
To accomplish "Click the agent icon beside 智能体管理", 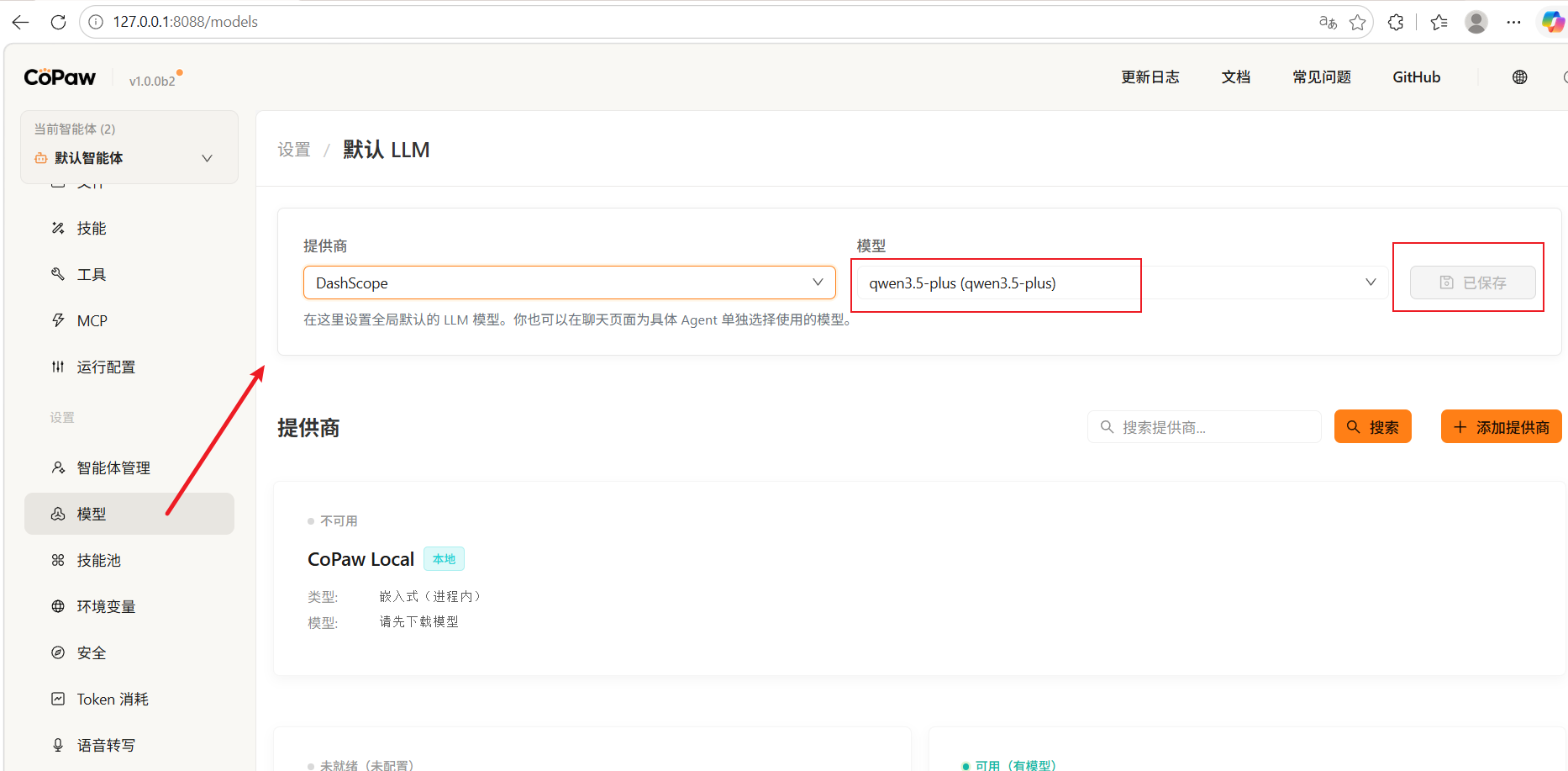I will (x=58, y=467).
